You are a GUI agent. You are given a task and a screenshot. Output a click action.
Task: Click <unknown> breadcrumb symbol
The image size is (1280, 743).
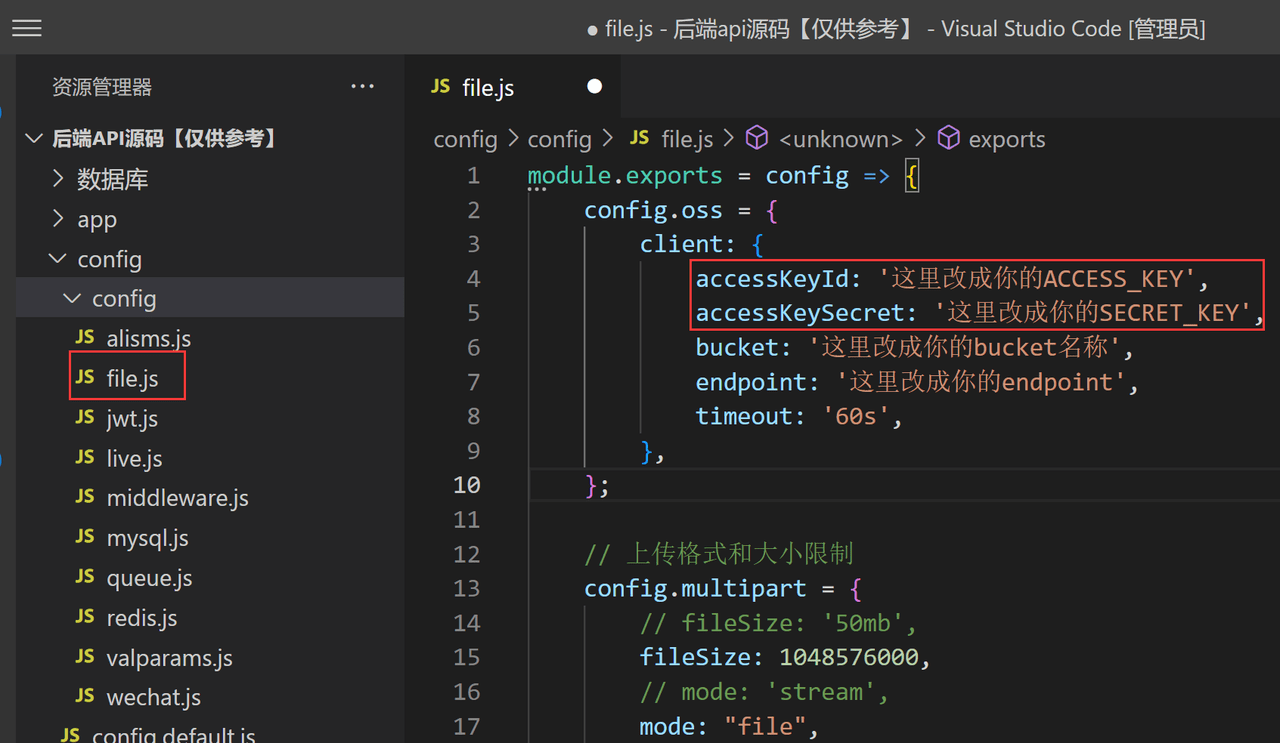point(840,139)
